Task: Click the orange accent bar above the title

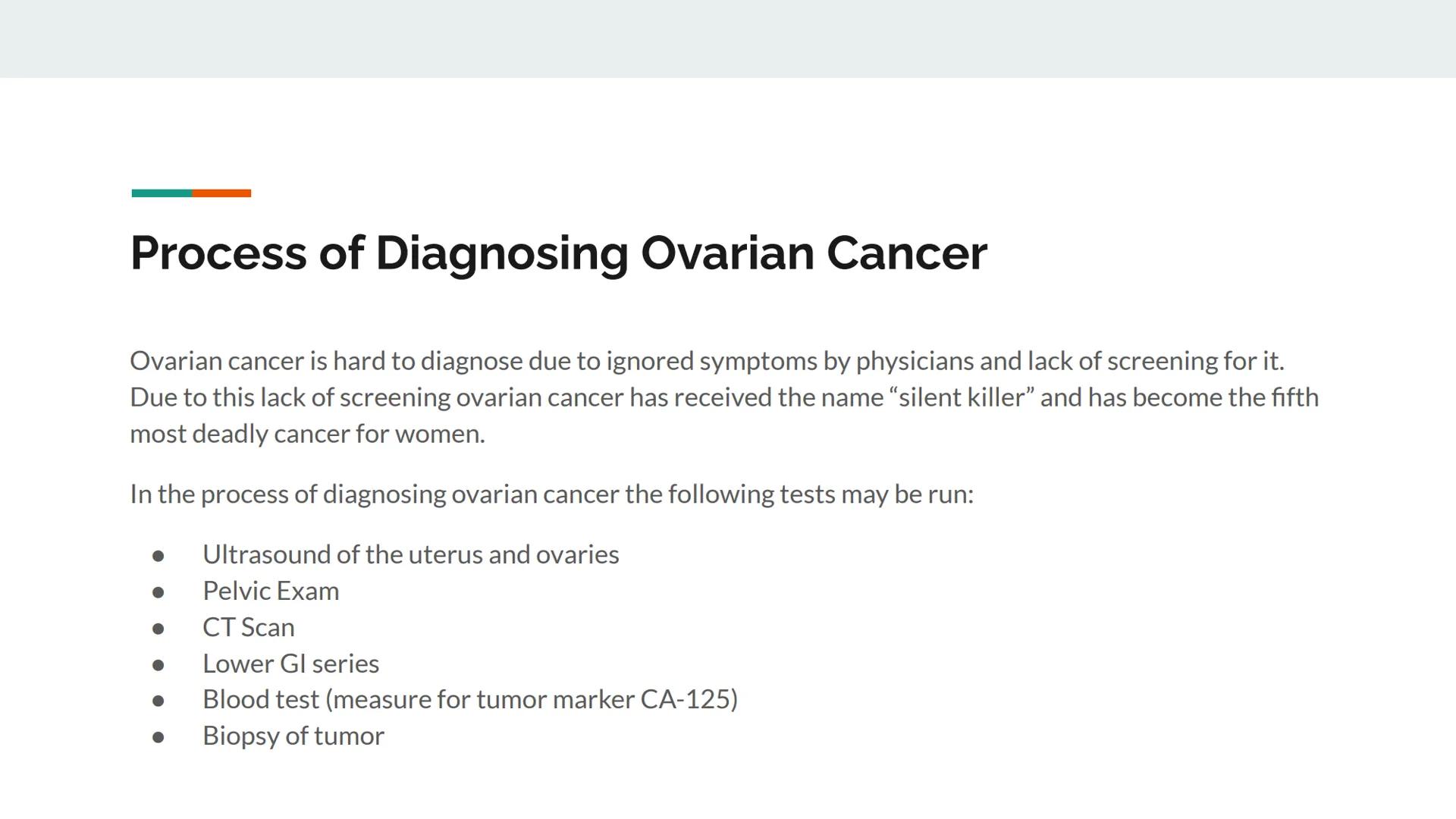Action: [x=221, y=193]
